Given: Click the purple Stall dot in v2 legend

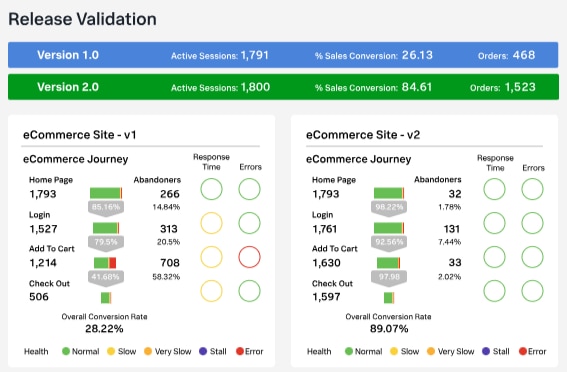Looking at the screenshot, I should (486, 351).
